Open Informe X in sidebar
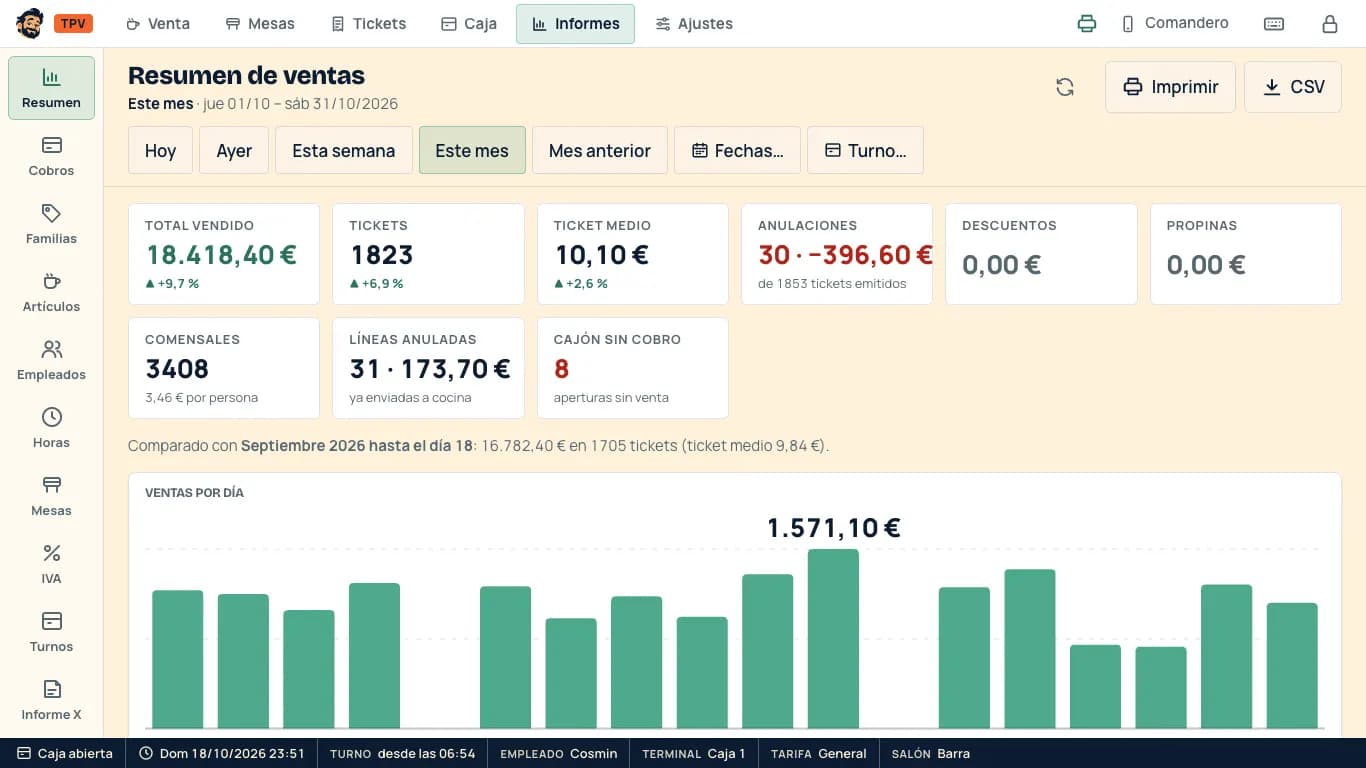This screenshot has height=768, width=1366. 51,700
